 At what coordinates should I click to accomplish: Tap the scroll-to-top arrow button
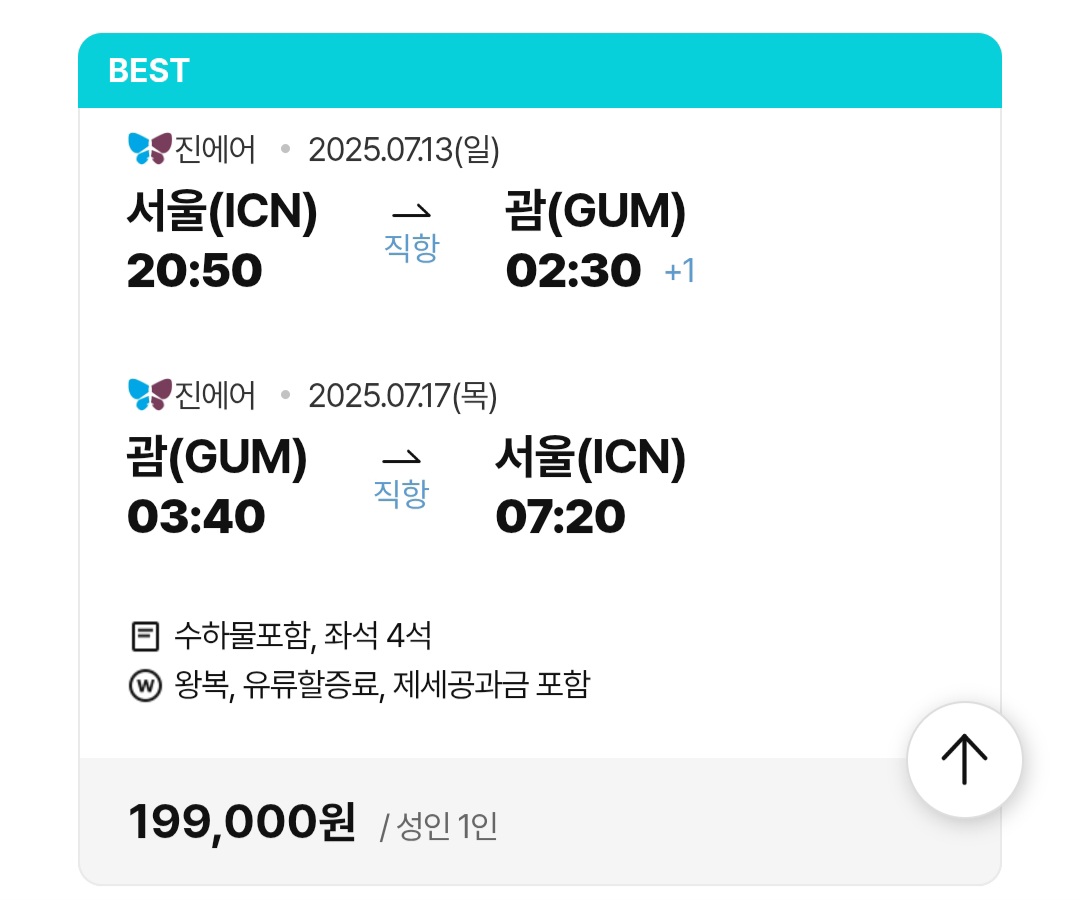[964, 760]
